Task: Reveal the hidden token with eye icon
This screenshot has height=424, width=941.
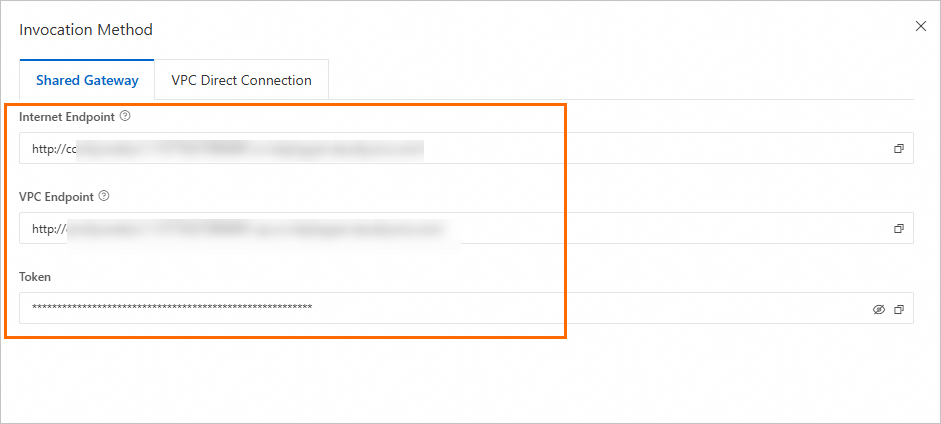Action: tap(878, 309)
